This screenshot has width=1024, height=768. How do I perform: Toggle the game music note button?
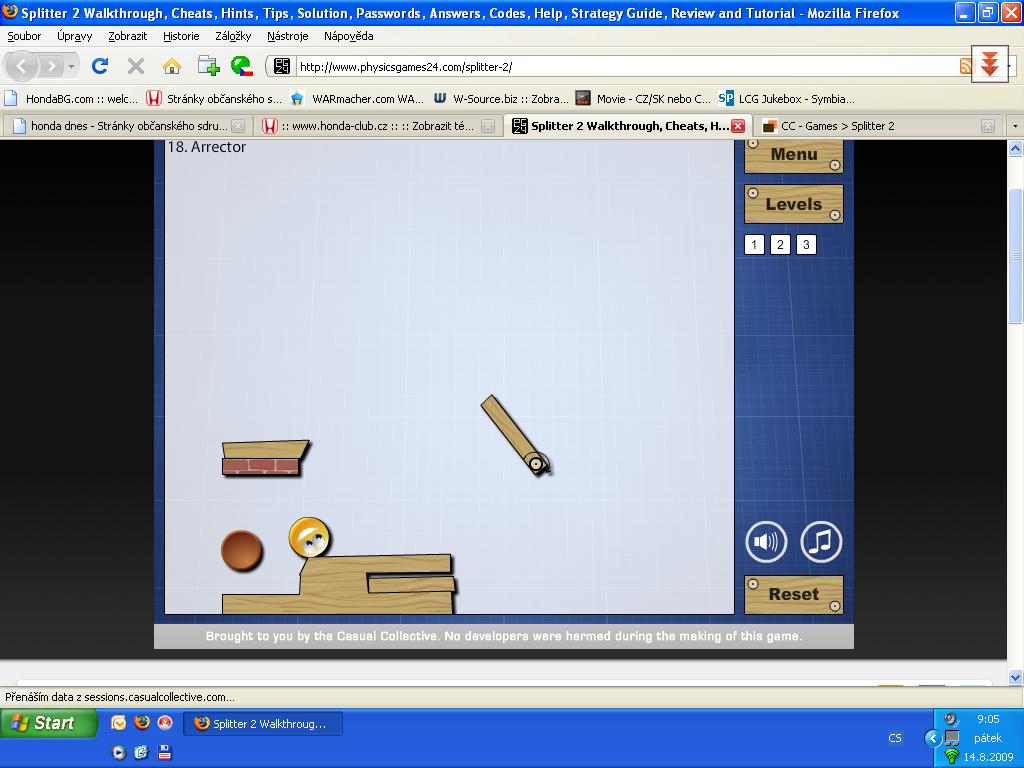(821, 542)
